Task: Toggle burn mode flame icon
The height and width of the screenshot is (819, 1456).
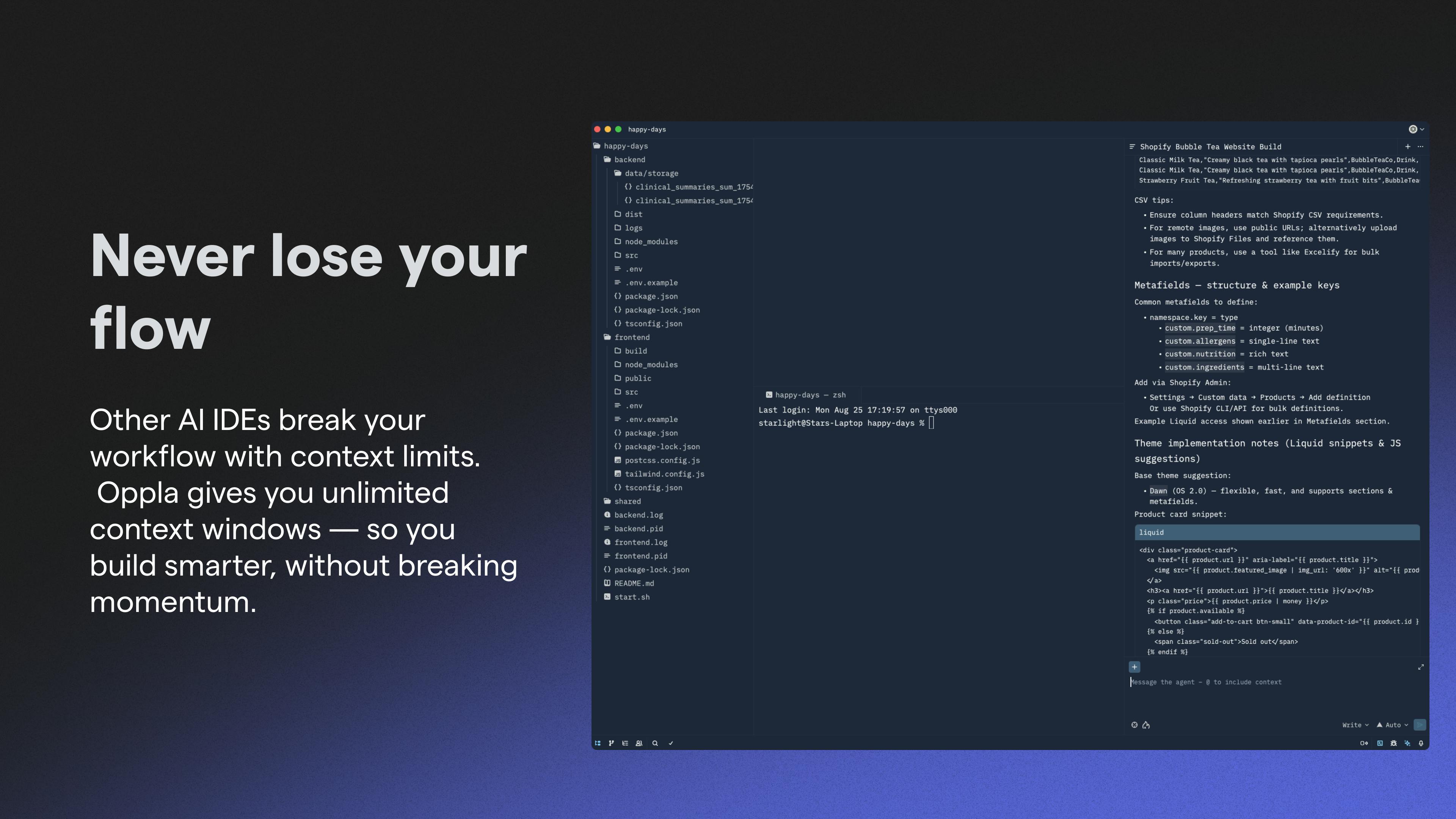Action: pos(1146,725)
